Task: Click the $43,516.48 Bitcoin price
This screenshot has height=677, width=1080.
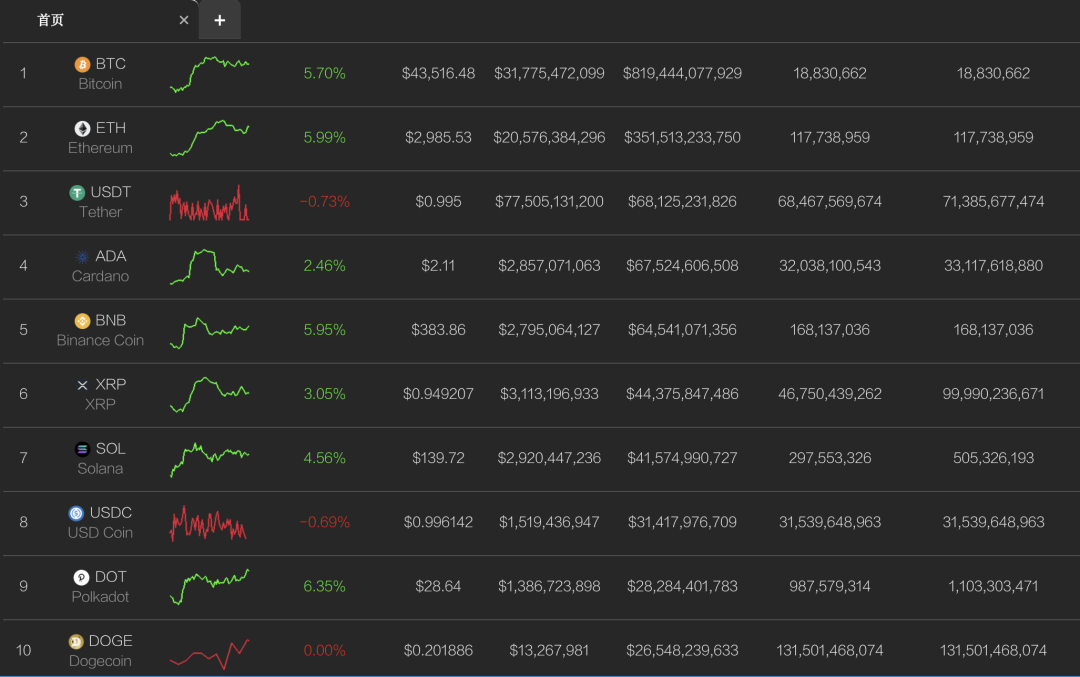Action: point(438,74)
